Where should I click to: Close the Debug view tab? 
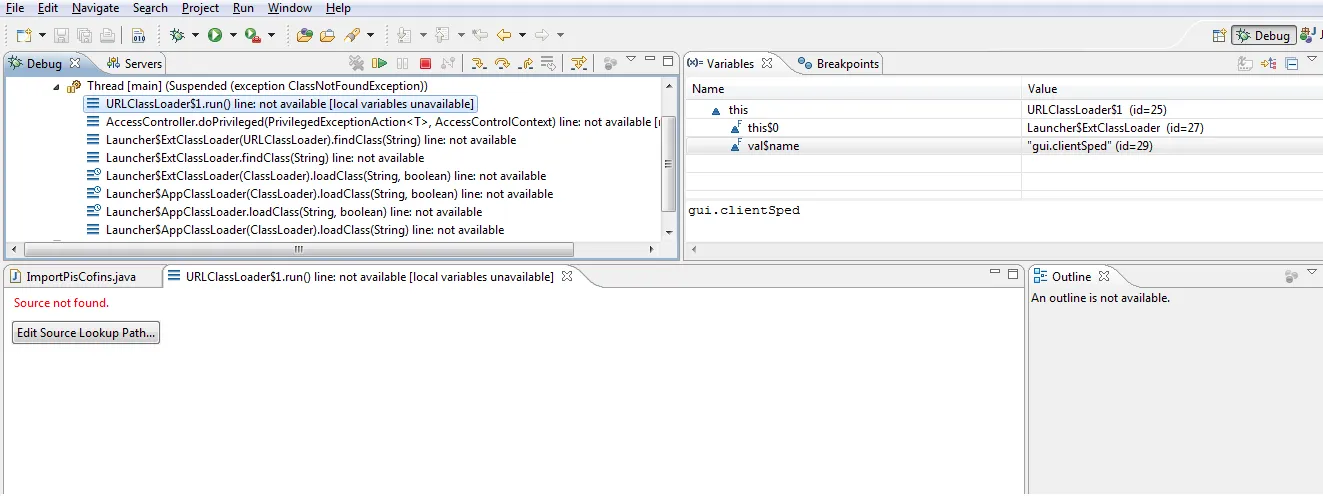74,63
